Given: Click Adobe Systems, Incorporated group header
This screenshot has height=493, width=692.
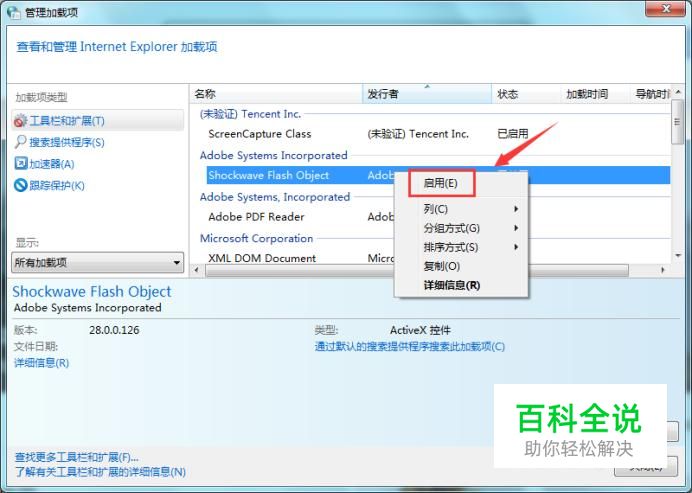Looking at the screenshot, I should 275,197.
